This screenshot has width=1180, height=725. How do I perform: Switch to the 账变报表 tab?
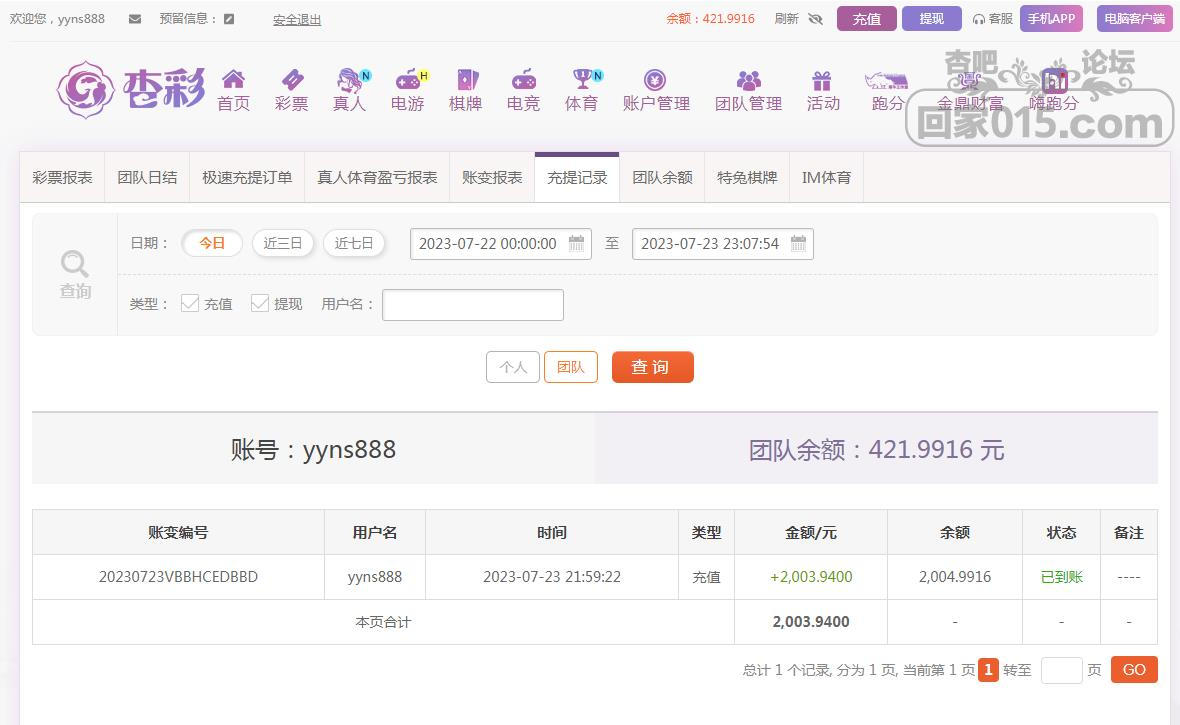492,177
